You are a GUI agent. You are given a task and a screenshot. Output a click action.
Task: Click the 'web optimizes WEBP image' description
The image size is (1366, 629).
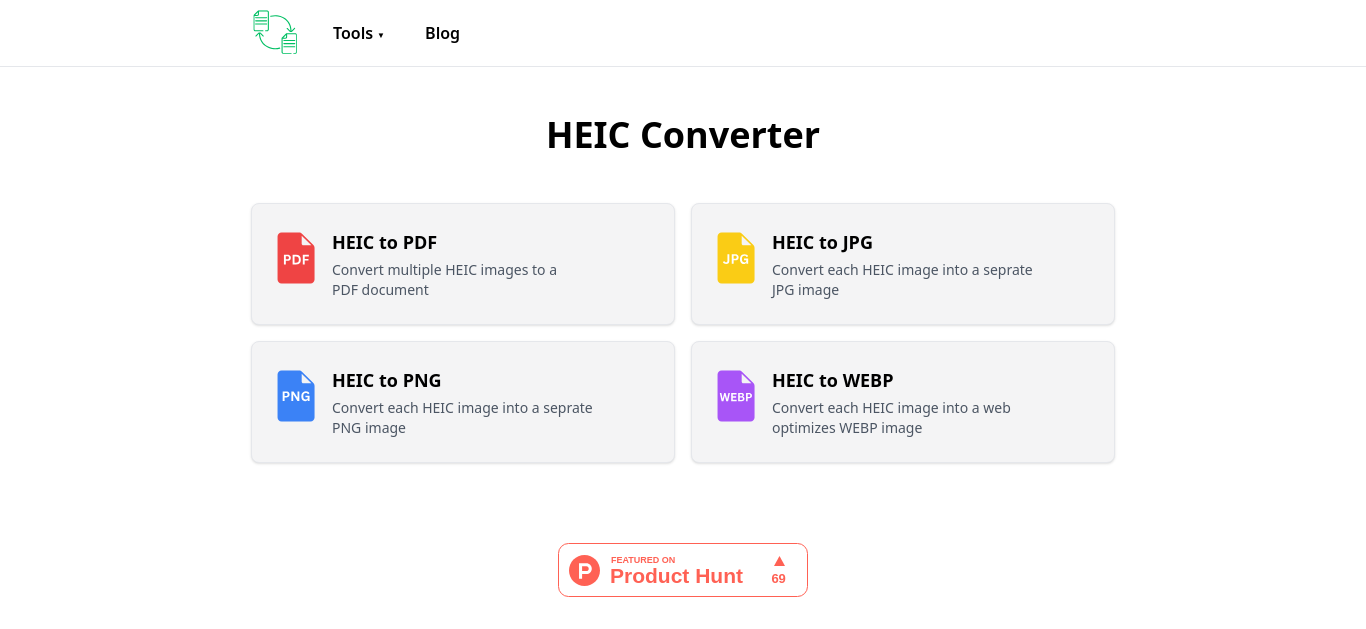click(x=891, y=418)
